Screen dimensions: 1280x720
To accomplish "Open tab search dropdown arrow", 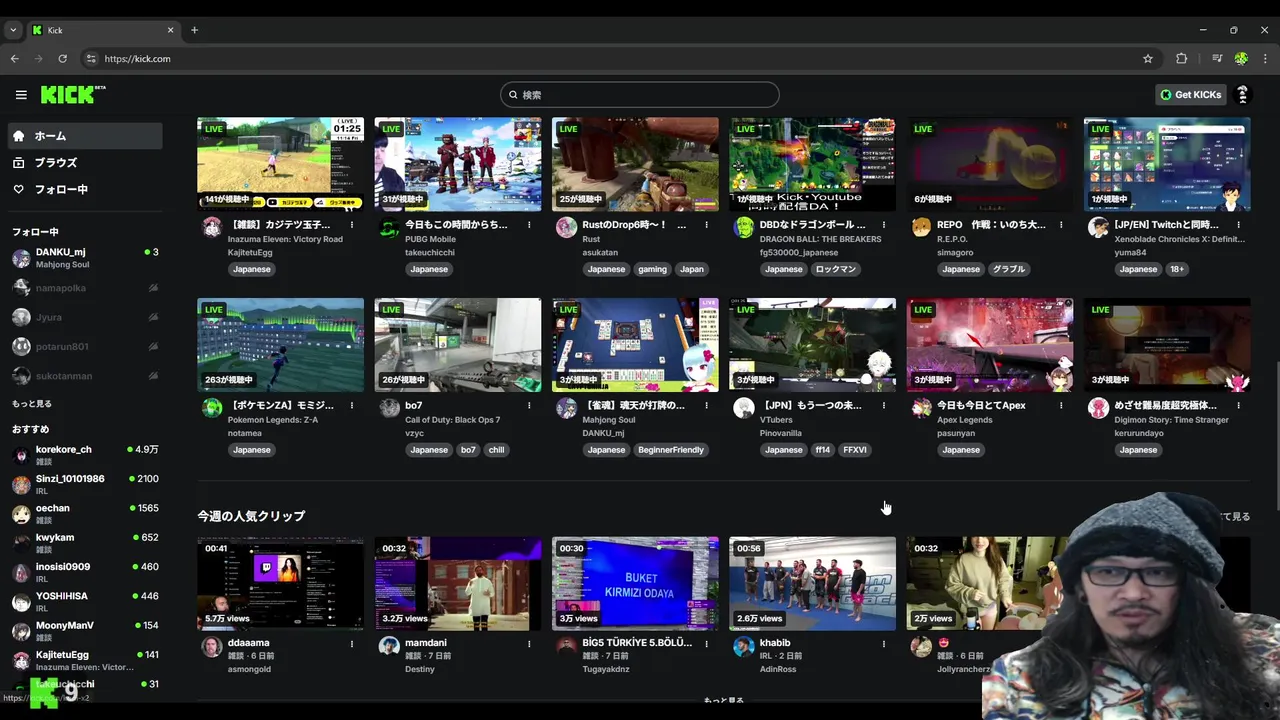I will [x=13, y=30].
